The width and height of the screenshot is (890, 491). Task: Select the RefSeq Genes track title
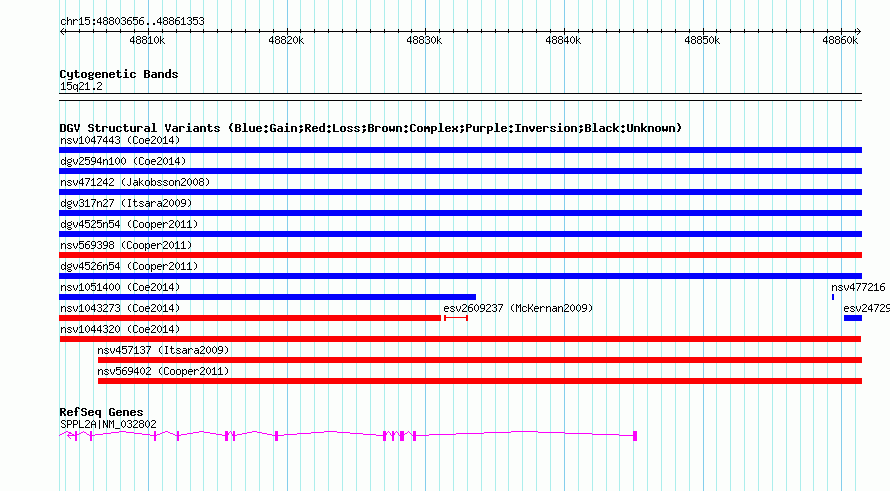tap(101, 412)
